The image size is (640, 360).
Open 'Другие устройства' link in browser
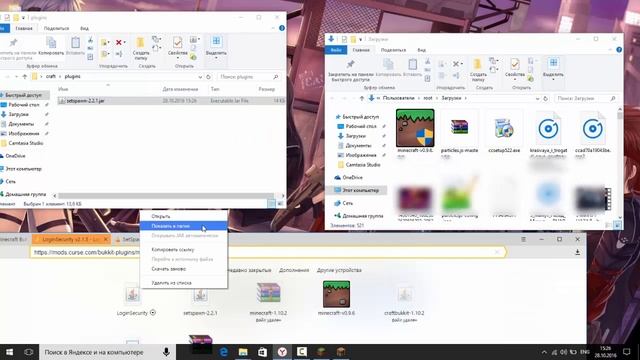click(339, 270)
